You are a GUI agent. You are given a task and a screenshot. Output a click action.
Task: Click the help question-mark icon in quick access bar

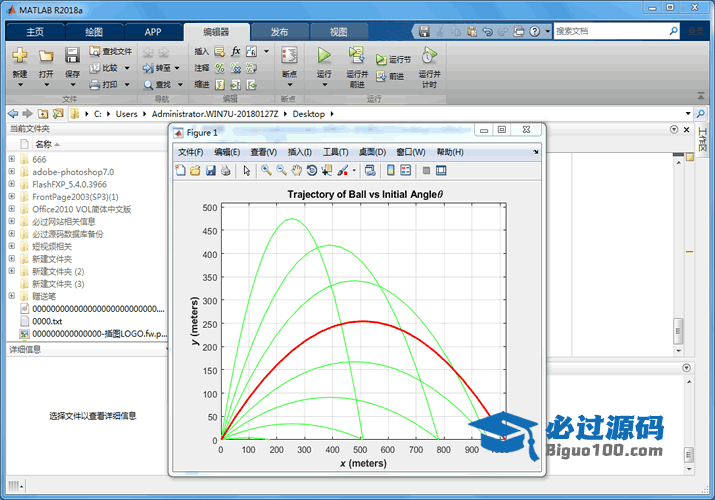tap(534, 31)
